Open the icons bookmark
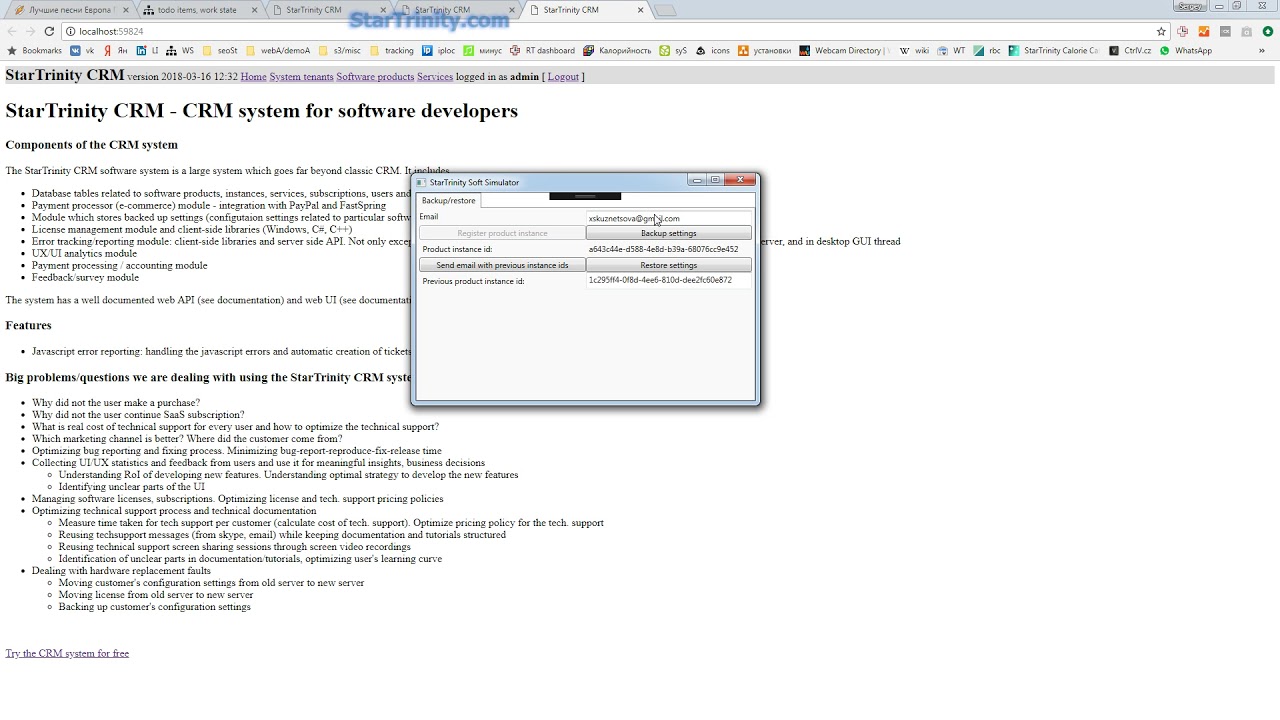The height and width of the screenshot is (720, 1280). coord(713,51)
